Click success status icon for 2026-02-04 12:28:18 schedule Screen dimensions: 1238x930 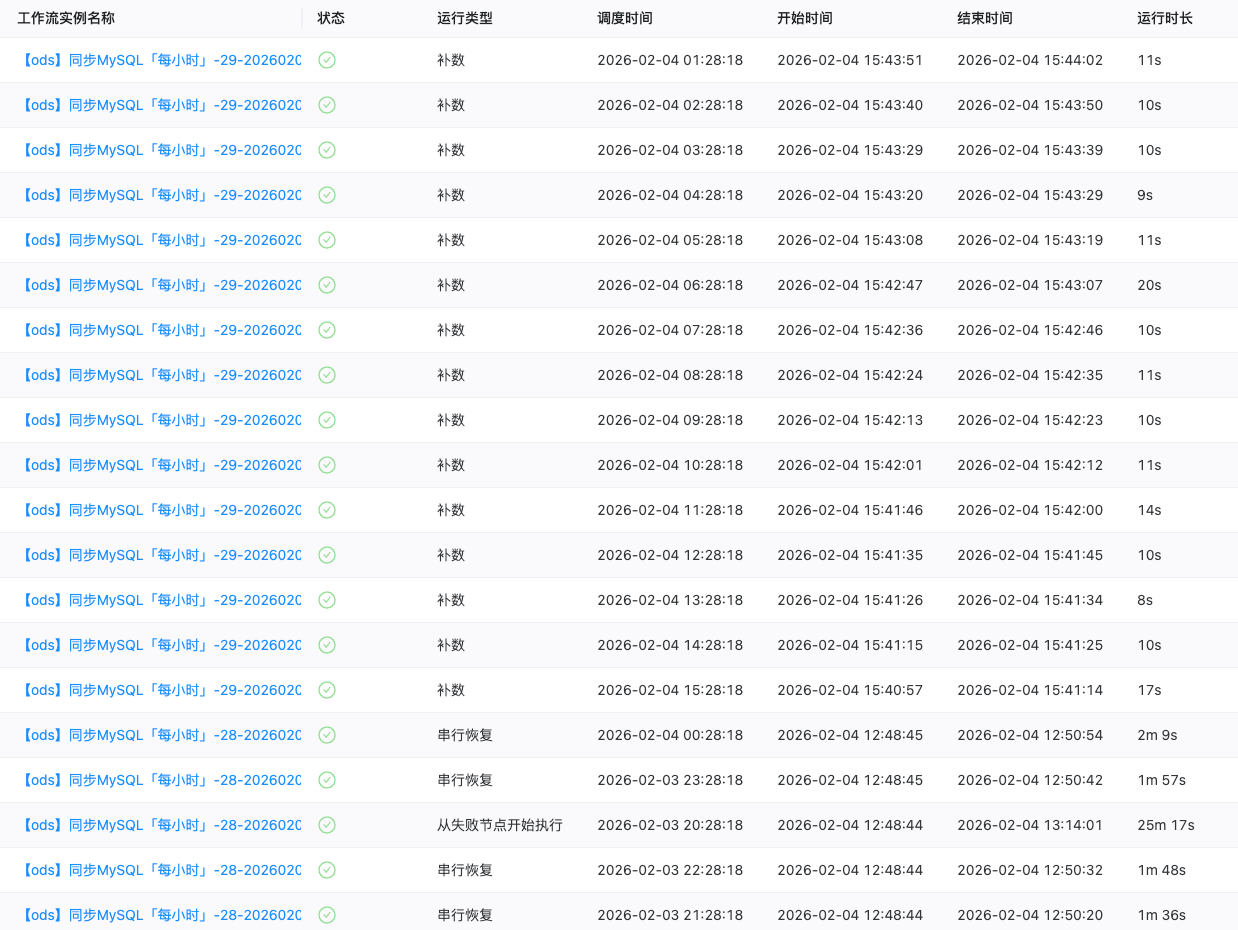pos(327,555)
